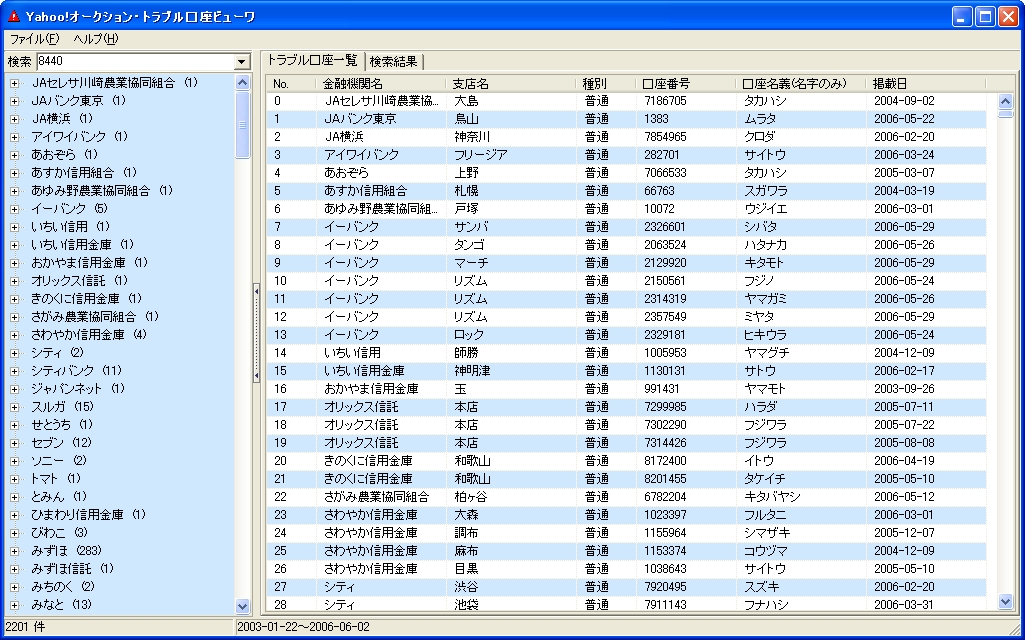This screenshot has height=640, width=1025.
Task: Click the bank tree scrollbar thumb
Action: [x=243, y=125]
